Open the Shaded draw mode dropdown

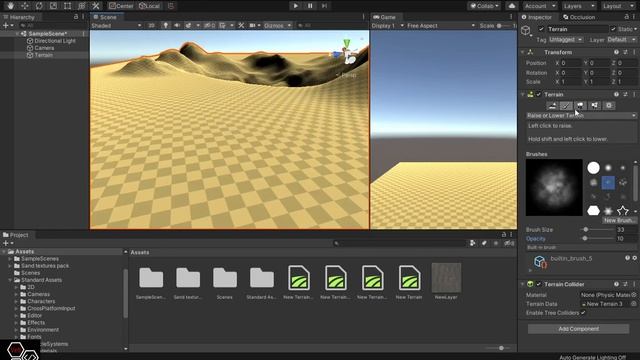pyautogui.click(x=116, y=25)
